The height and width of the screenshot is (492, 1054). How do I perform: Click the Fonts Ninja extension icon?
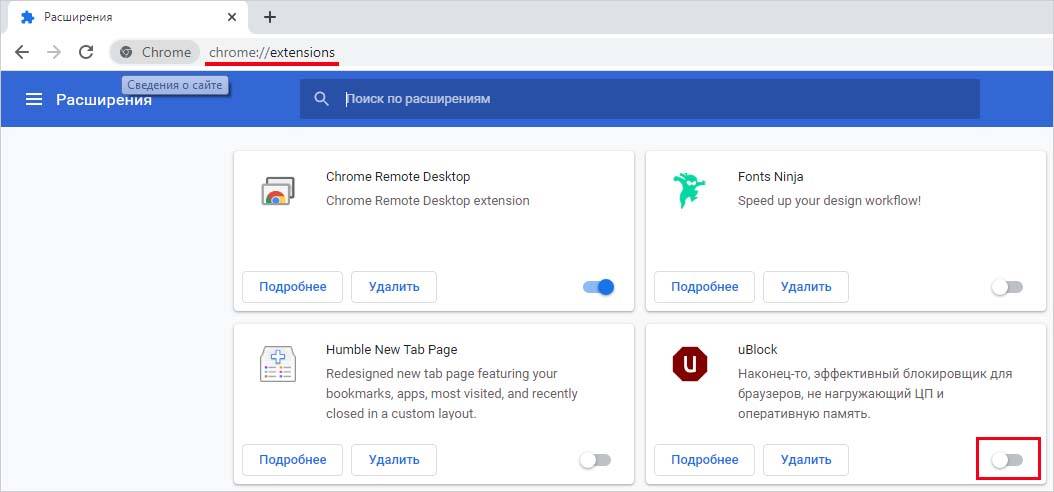point(689,188)
